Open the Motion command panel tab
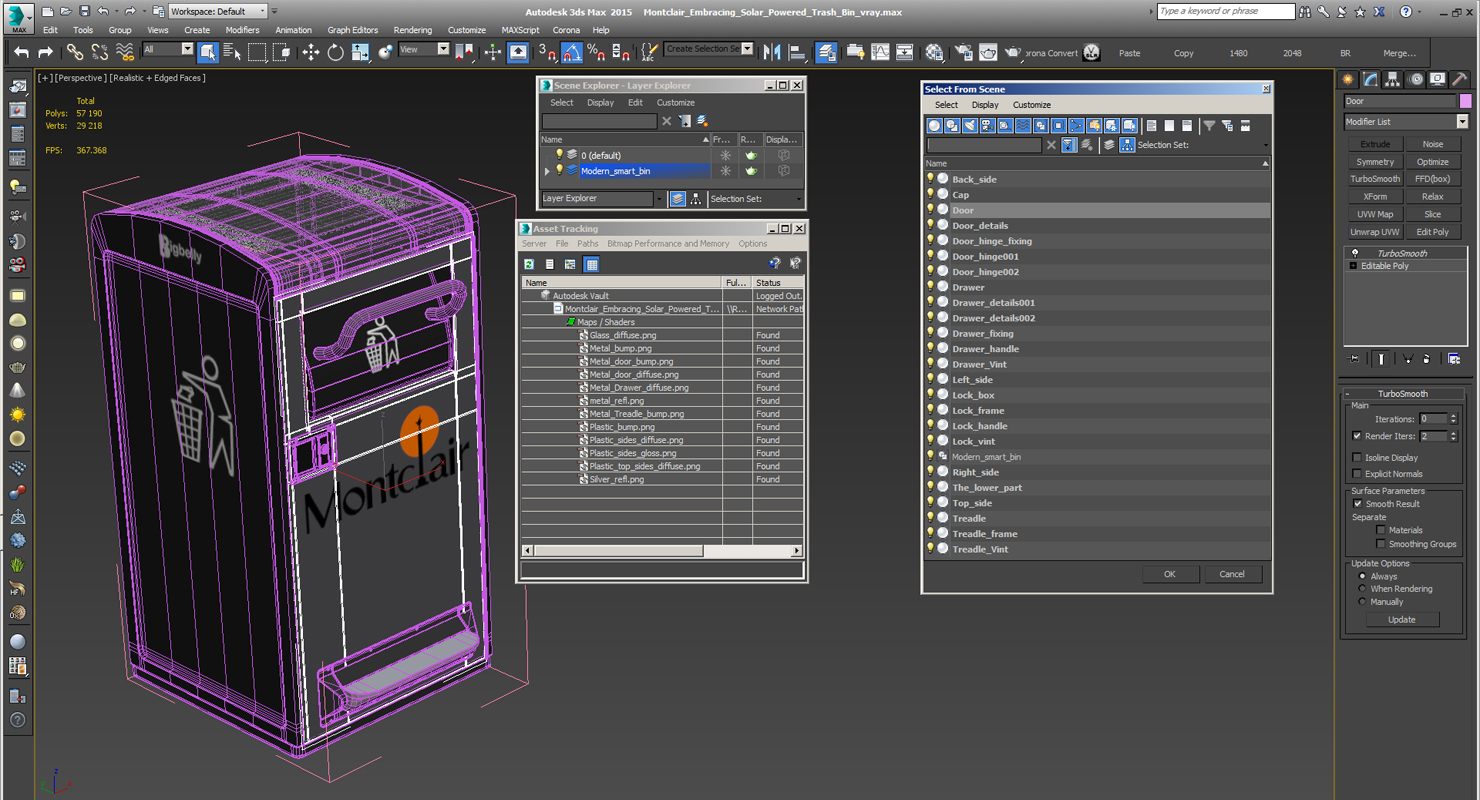 coord(1416,79)
